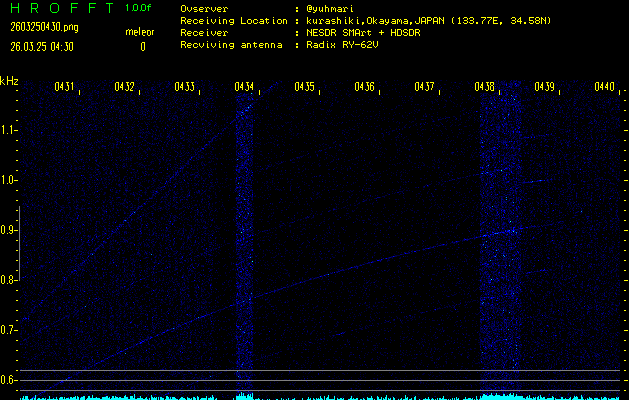Click the 0433 time marker
This screenshot has width=629, height=400.
(185, 87)
